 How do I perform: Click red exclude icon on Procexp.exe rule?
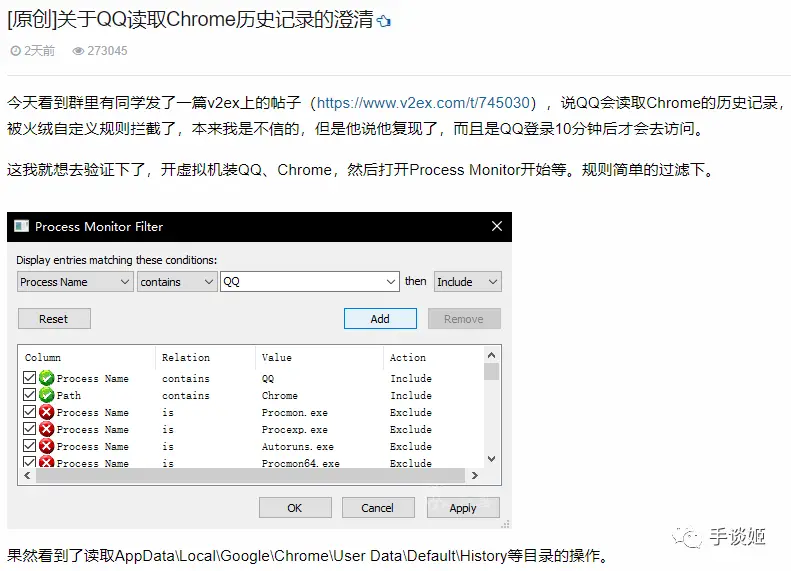pos(46,429)
